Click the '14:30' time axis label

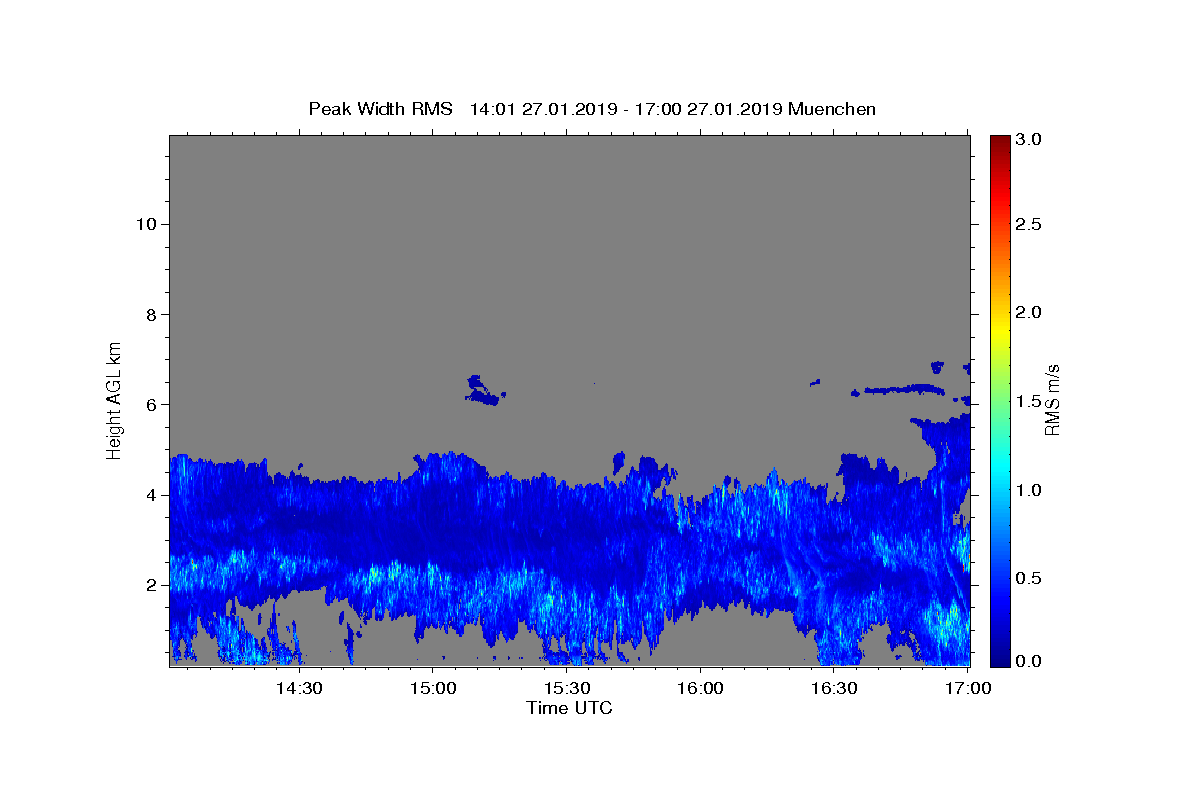299,689
